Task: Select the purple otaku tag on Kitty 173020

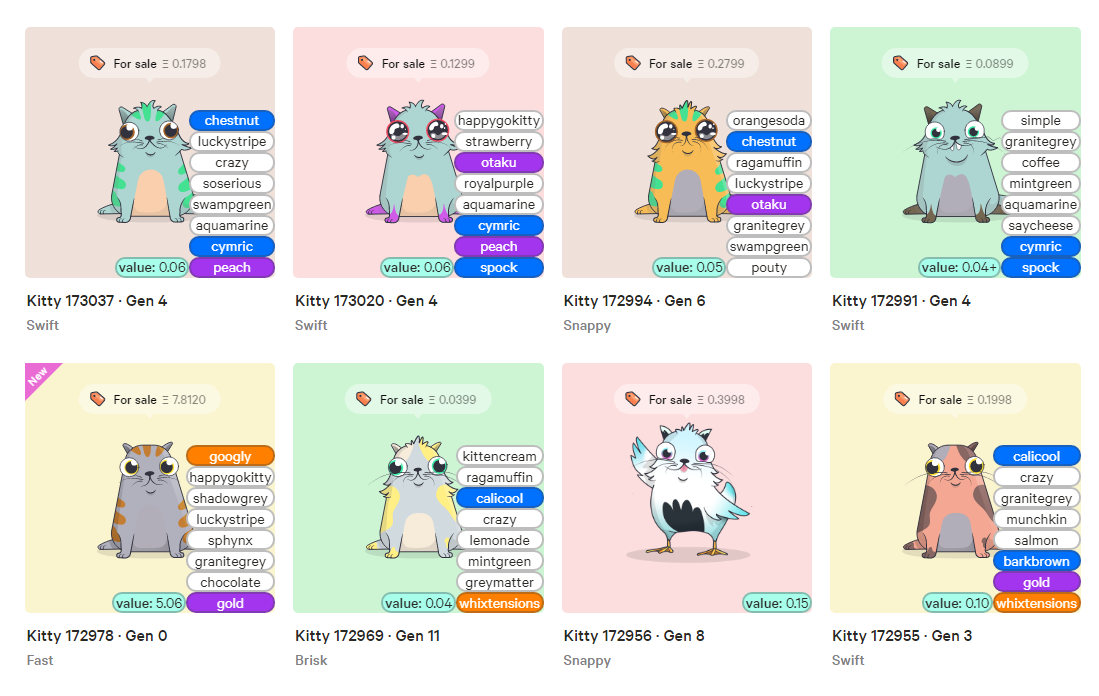Action: [x=499, y=163]
